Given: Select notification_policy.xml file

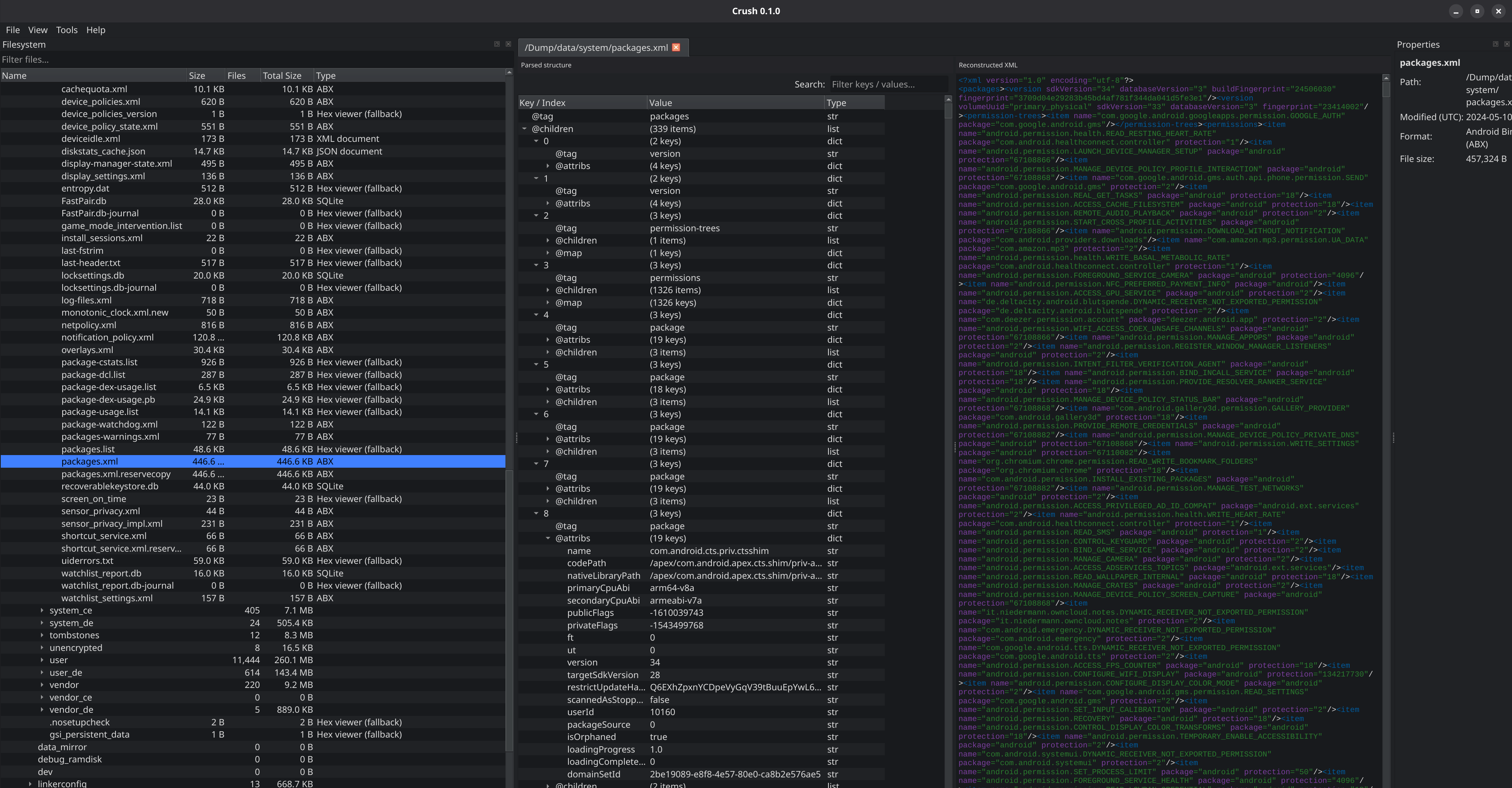Looking at the screenshot, I should (253, 337).
